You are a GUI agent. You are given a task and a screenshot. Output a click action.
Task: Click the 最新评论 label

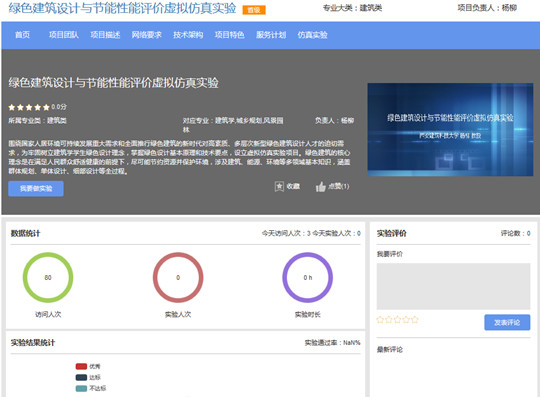pyautogui.click(x=390, y=350)
